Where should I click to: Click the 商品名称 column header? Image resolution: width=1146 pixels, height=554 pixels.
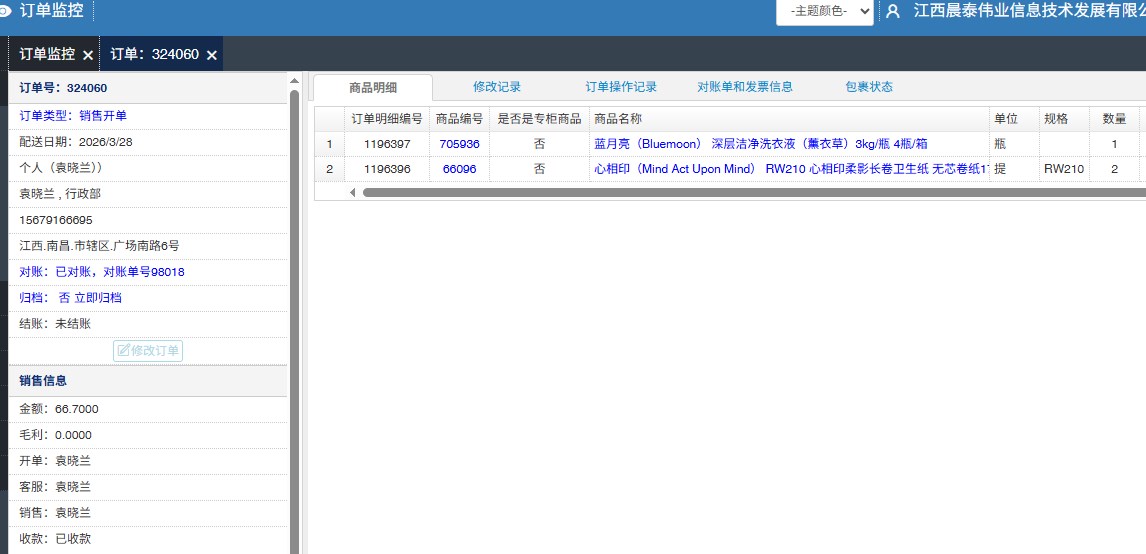click(618, 118)
